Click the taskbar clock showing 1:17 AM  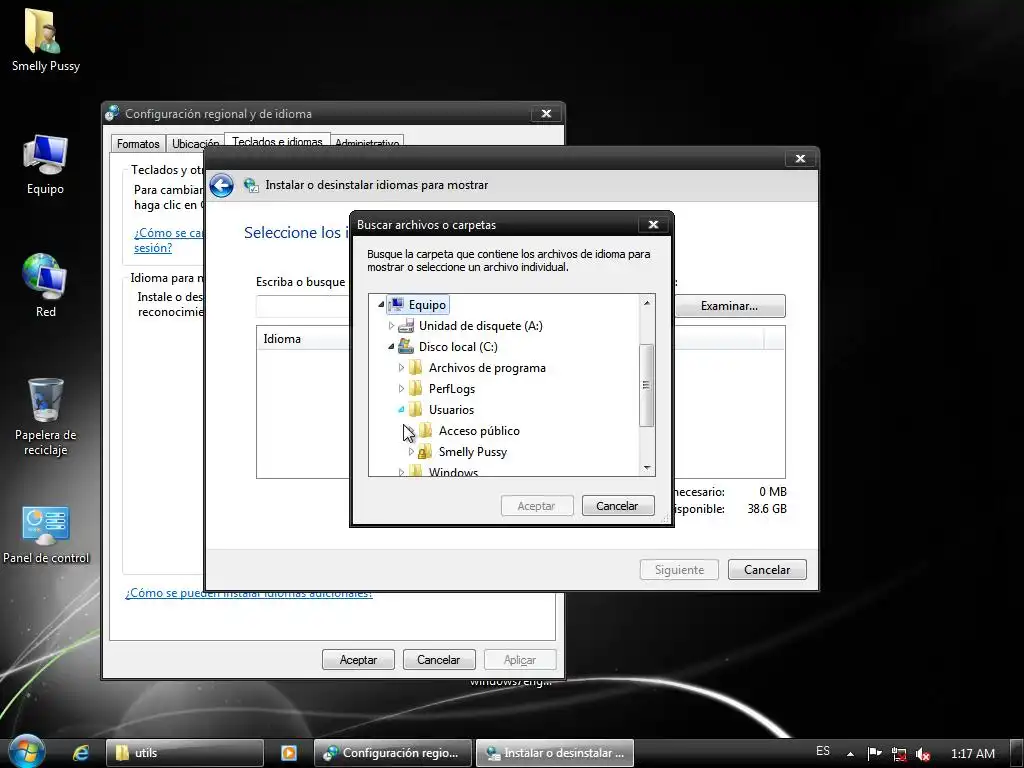coord(972,754)
